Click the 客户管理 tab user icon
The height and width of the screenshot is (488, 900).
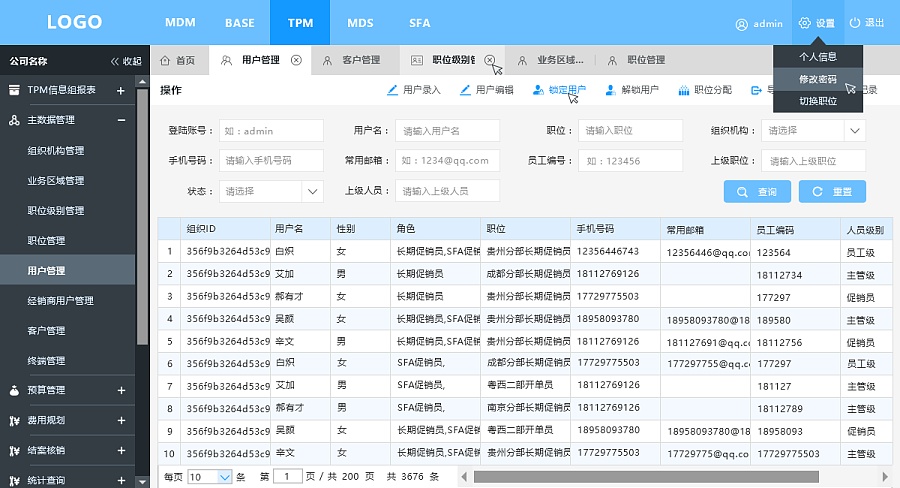tap(327, 60)
